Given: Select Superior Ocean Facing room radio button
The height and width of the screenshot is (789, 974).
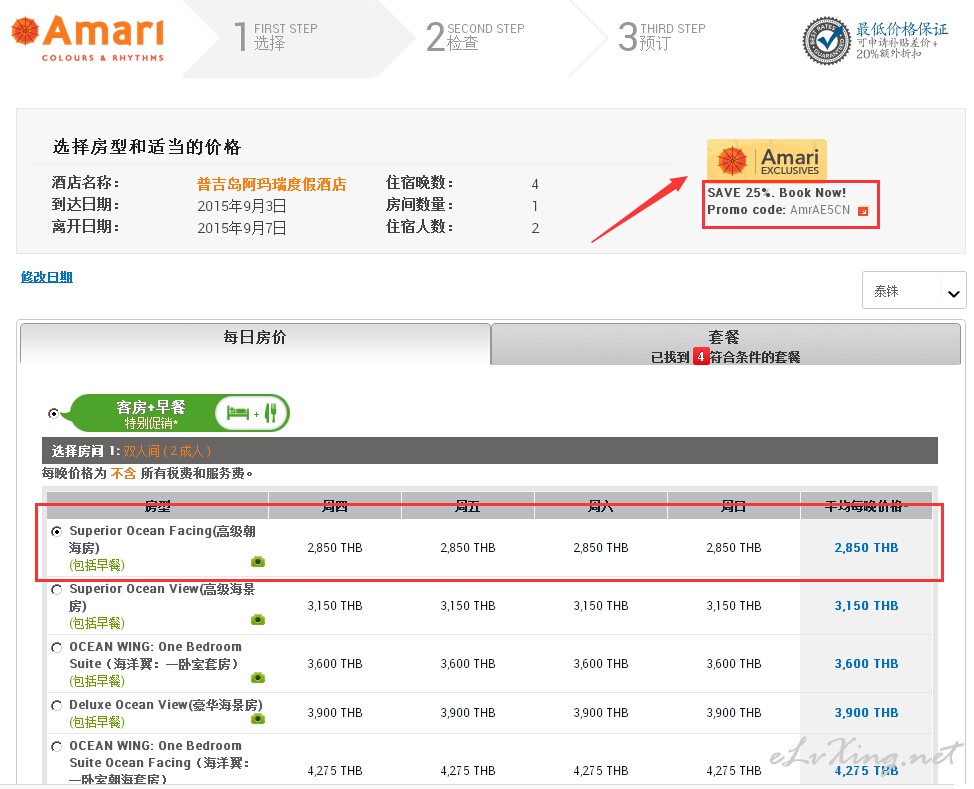Looking at the screenshot, I should 57,531.
